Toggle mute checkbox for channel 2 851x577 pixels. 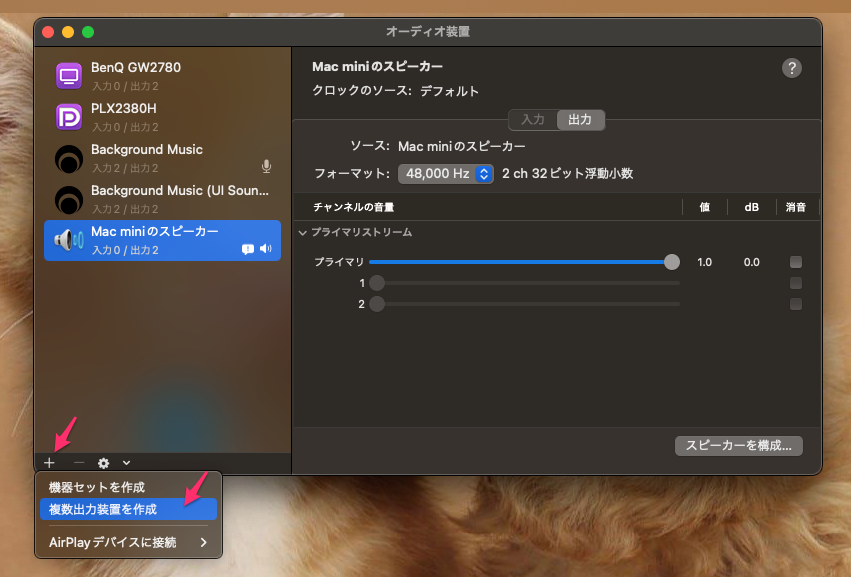[x=796, y=304]
